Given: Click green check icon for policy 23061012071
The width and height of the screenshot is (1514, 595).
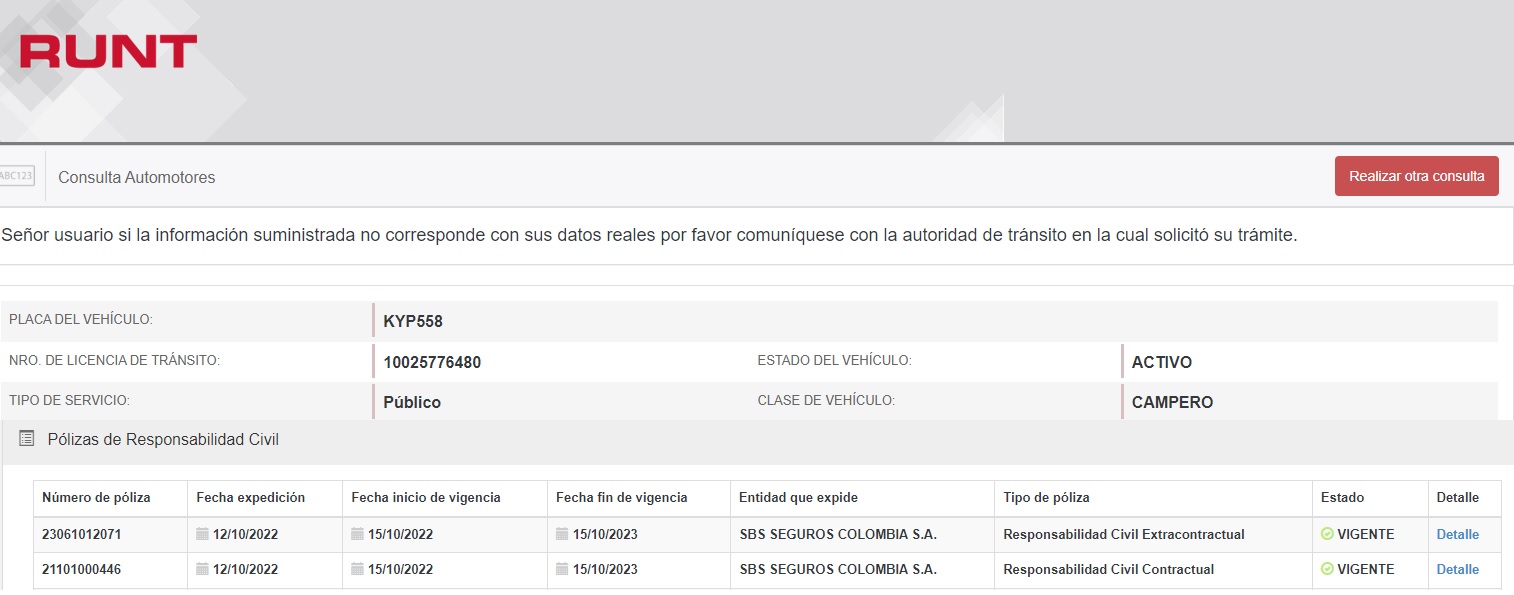Looking at the screenshot, I should [1327, 534].
